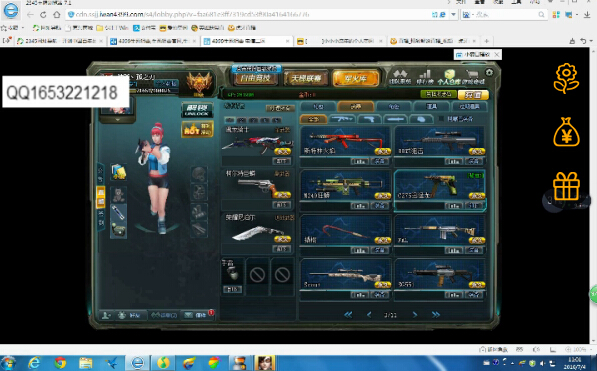
Task: Expand the arrow below the character portrait
Action: click(118, 119)
